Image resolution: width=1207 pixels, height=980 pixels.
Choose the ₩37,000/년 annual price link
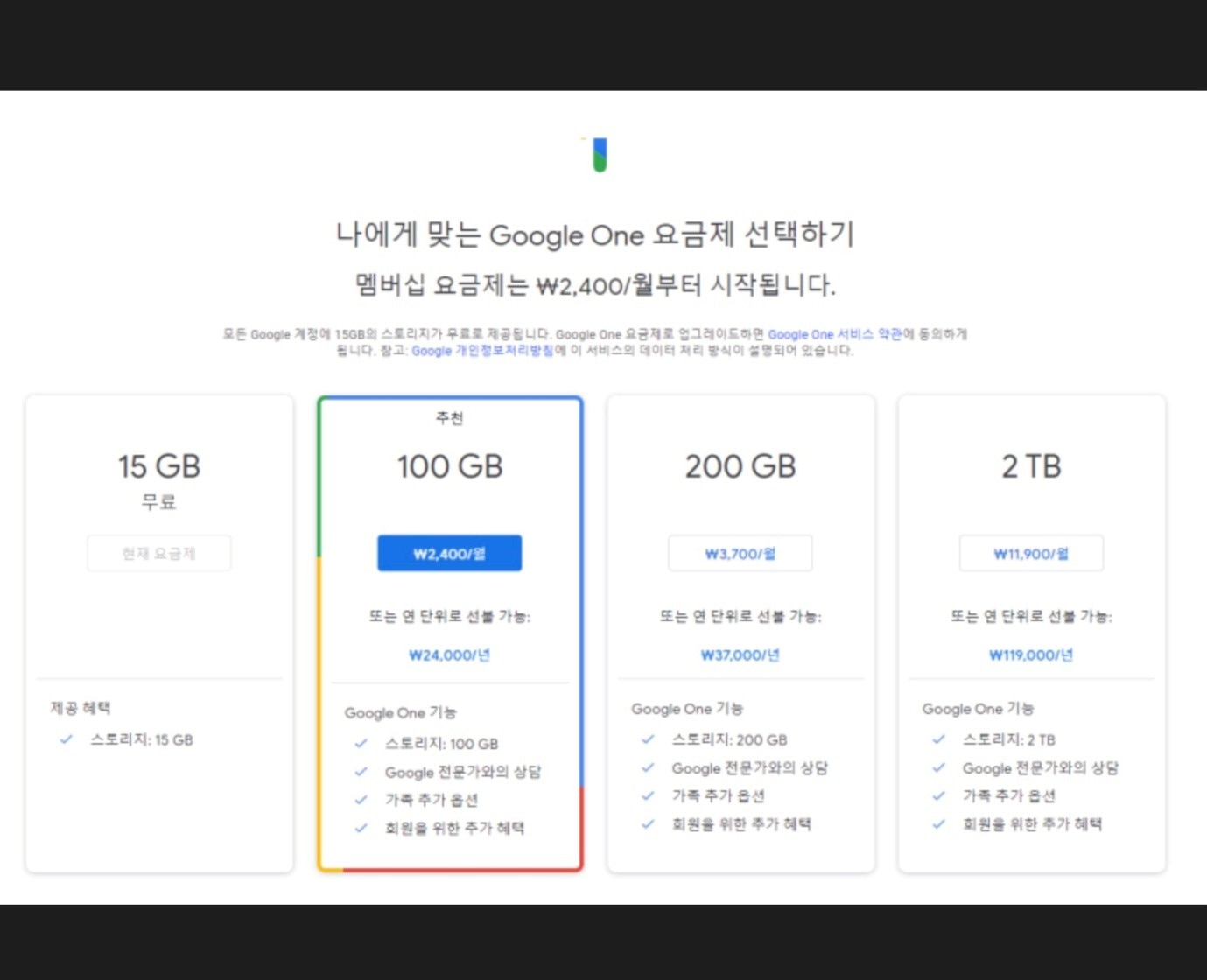[x=740, y=654]
